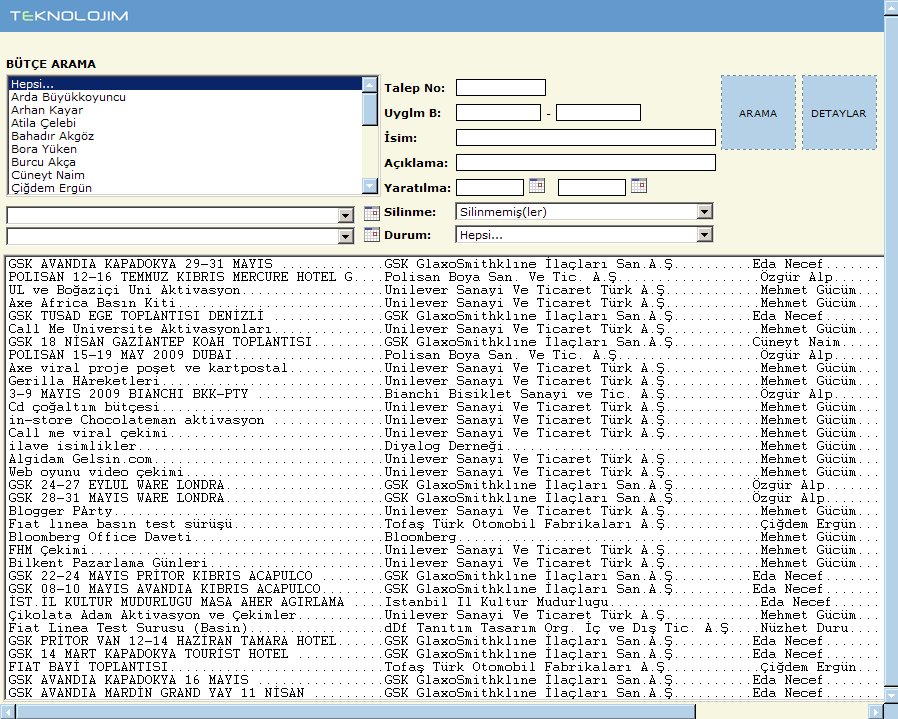Screen dimensions: 898x719
Task: Select row Fiat linea basın test sürüşü
Action: coord(444,524)
